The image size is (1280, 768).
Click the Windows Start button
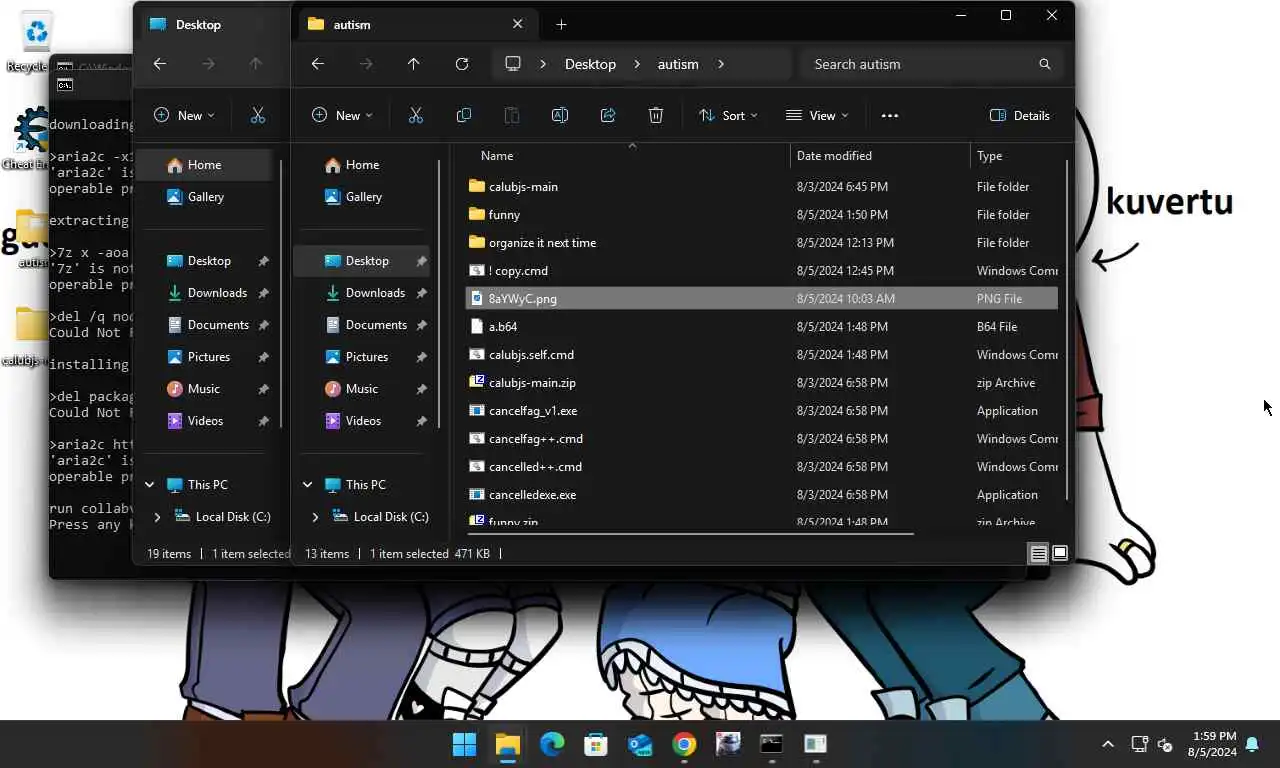pyautogui.click(x=464, y=744)
